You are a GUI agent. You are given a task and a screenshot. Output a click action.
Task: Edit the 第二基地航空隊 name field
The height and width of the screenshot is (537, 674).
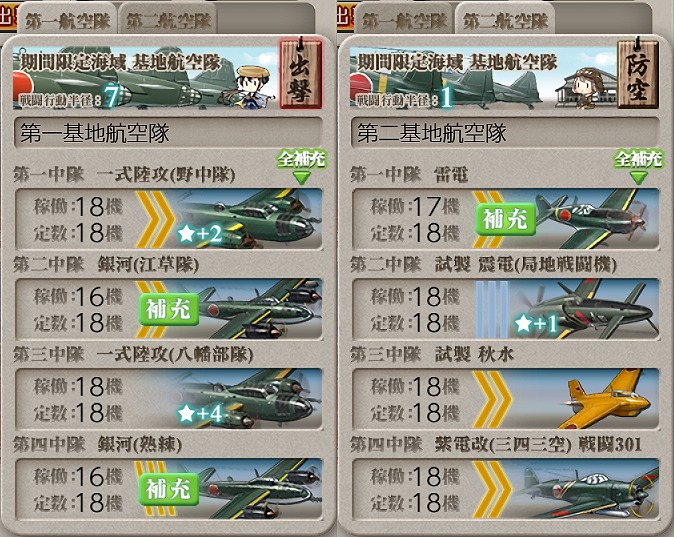(506, 132)
